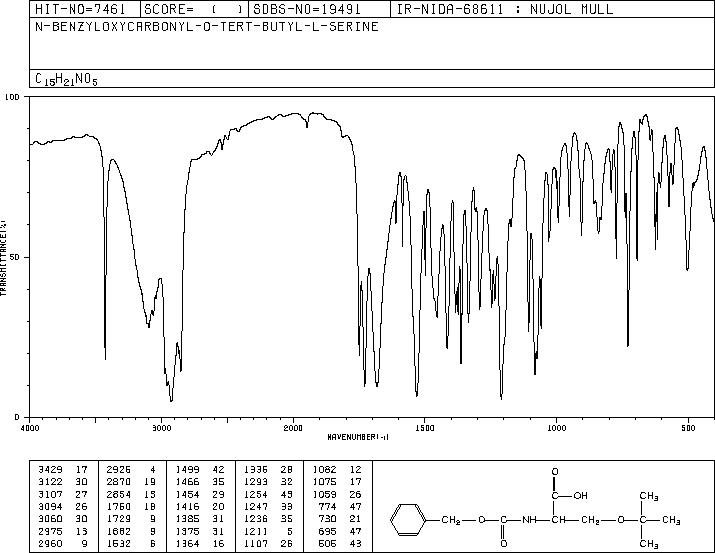715x553 pixels.
Task: Click the 1364 peak value
Action: coord(187,543)
